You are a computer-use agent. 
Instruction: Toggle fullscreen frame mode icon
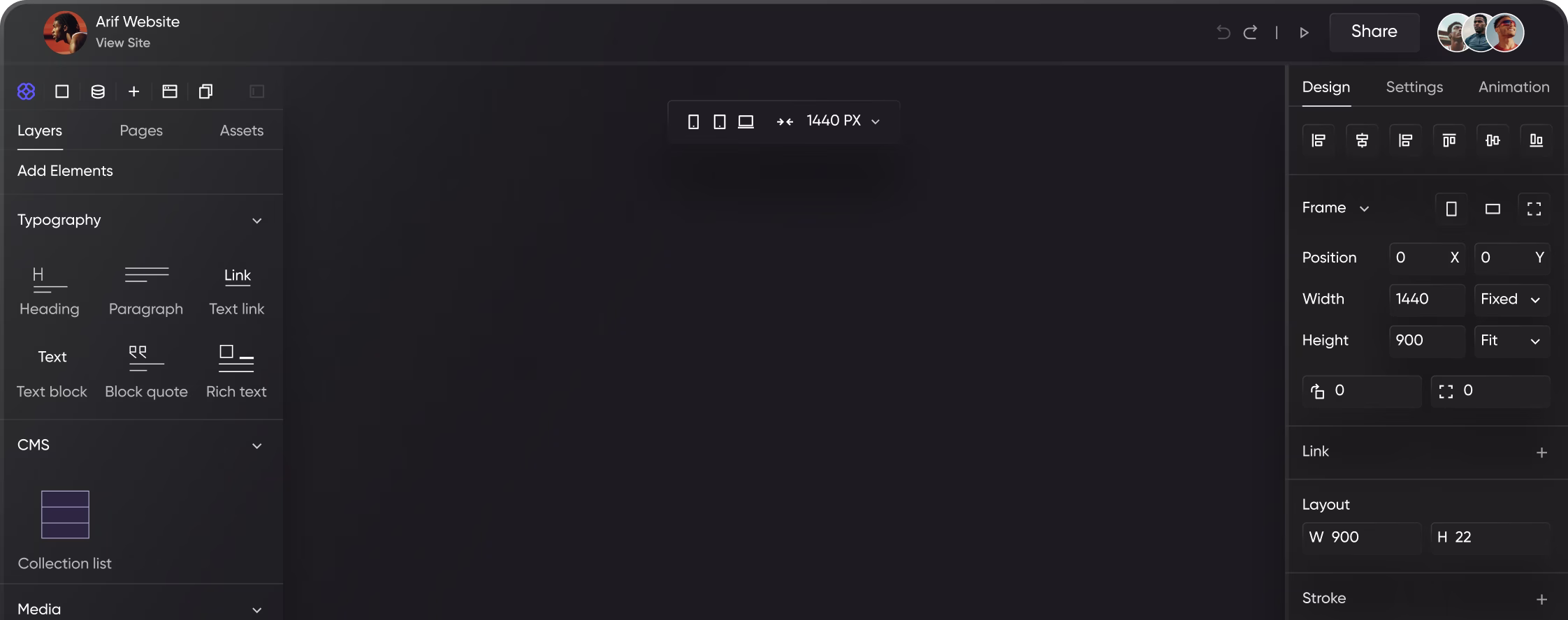(x=1534, y=209)
